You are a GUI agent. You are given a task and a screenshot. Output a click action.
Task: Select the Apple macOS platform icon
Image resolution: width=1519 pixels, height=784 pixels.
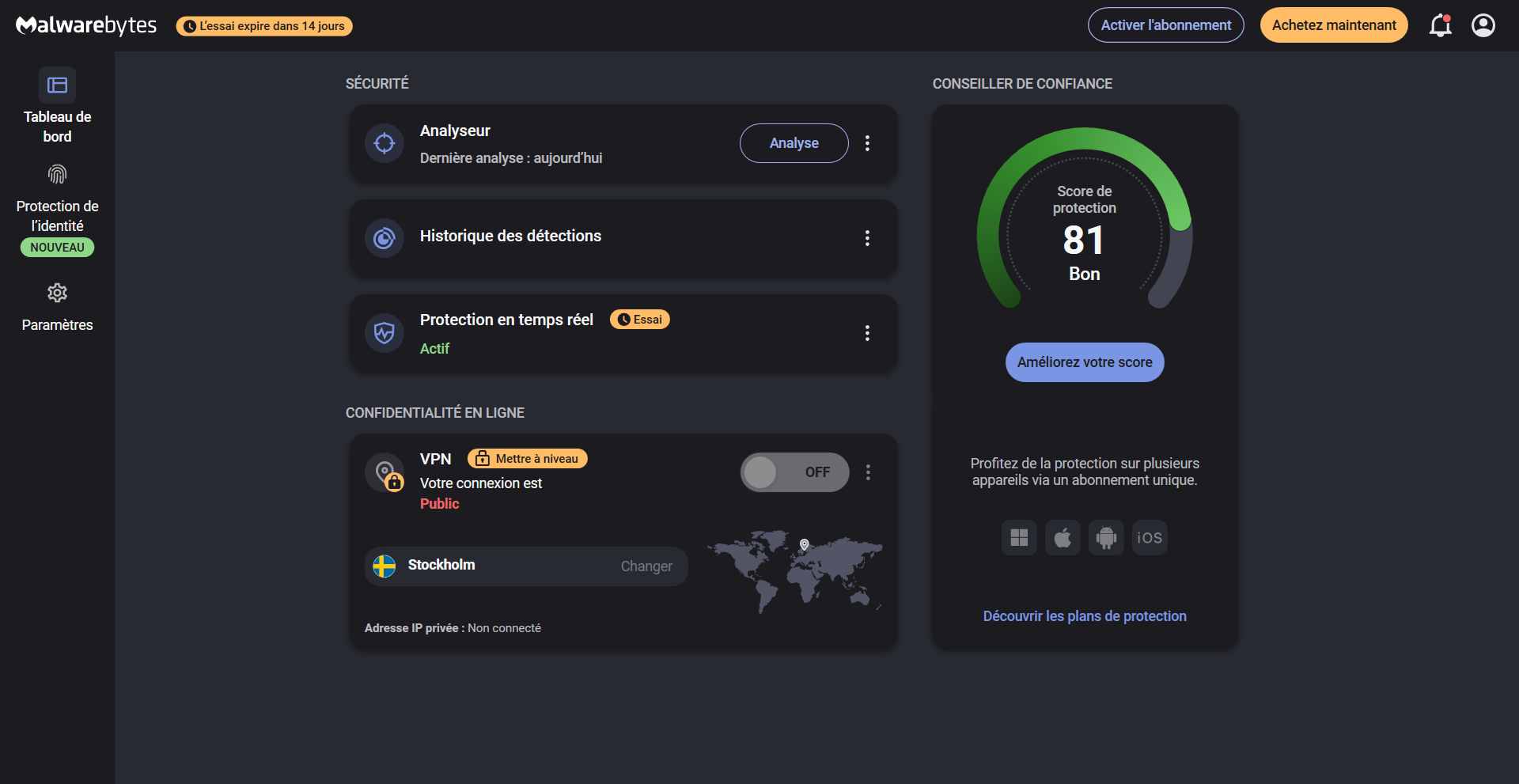click(x=1063, y=538)
